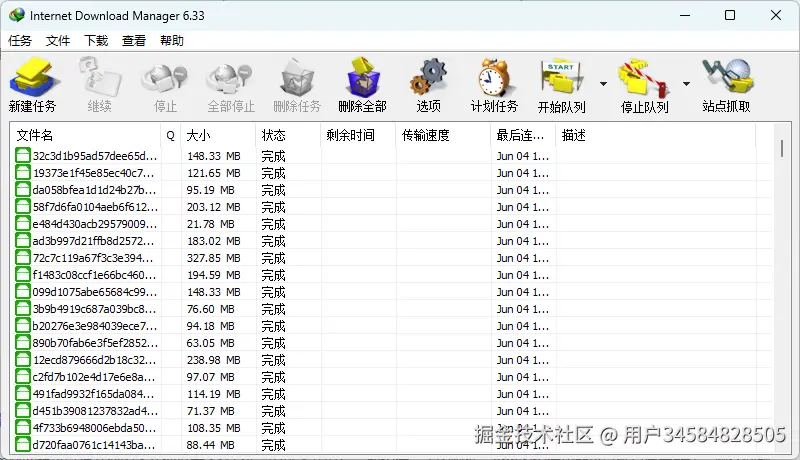Sort by Q column header
The height and width of the screenshot is (460, 800).
tap(170, 135)
